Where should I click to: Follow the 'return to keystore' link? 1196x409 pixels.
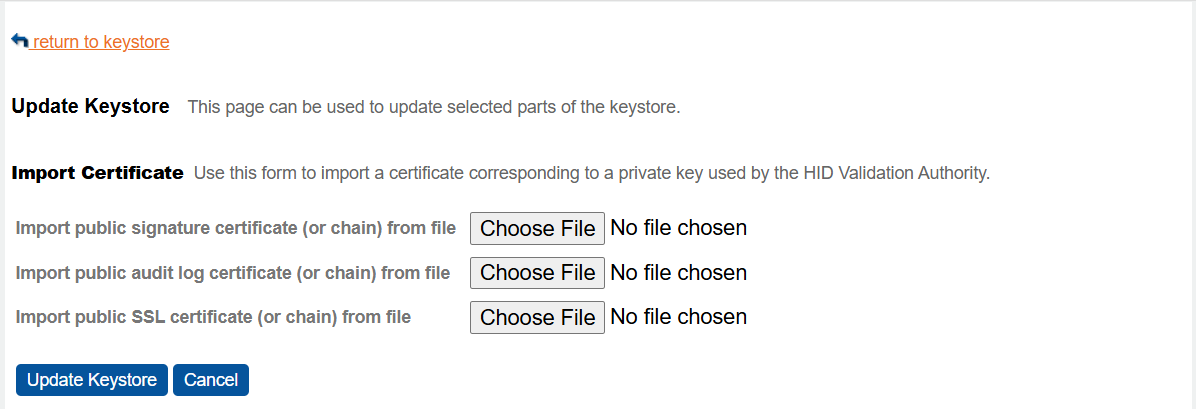coord(101,42)
